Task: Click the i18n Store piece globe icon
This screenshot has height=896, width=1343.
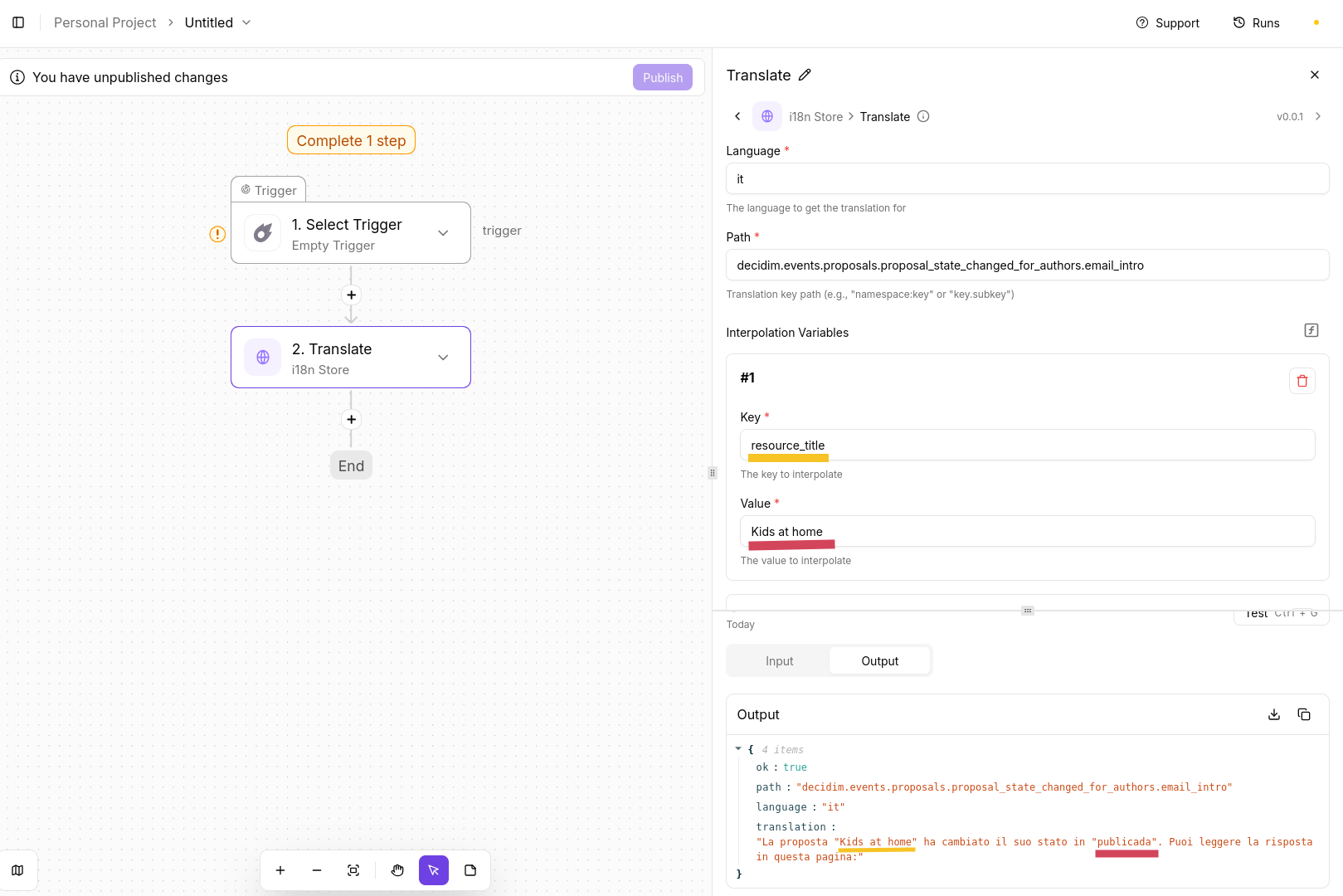Action: click(767, 116)
